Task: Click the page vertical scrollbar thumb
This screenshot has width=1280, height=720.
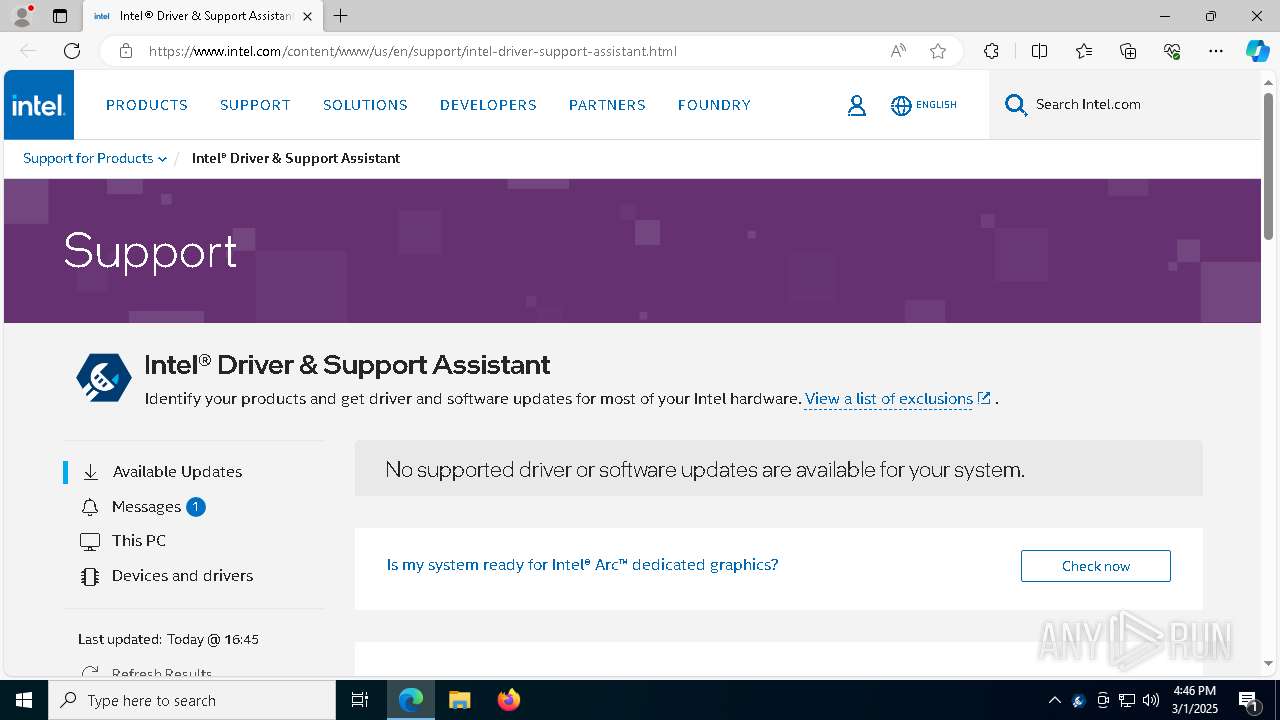Action: tap(1268, 165)
